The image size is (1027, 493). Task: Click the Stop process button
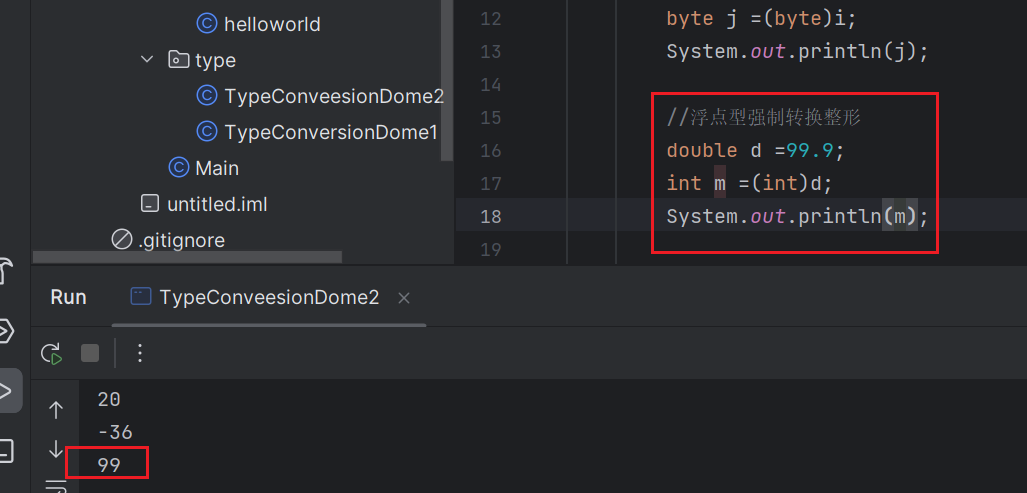point(90,352)
